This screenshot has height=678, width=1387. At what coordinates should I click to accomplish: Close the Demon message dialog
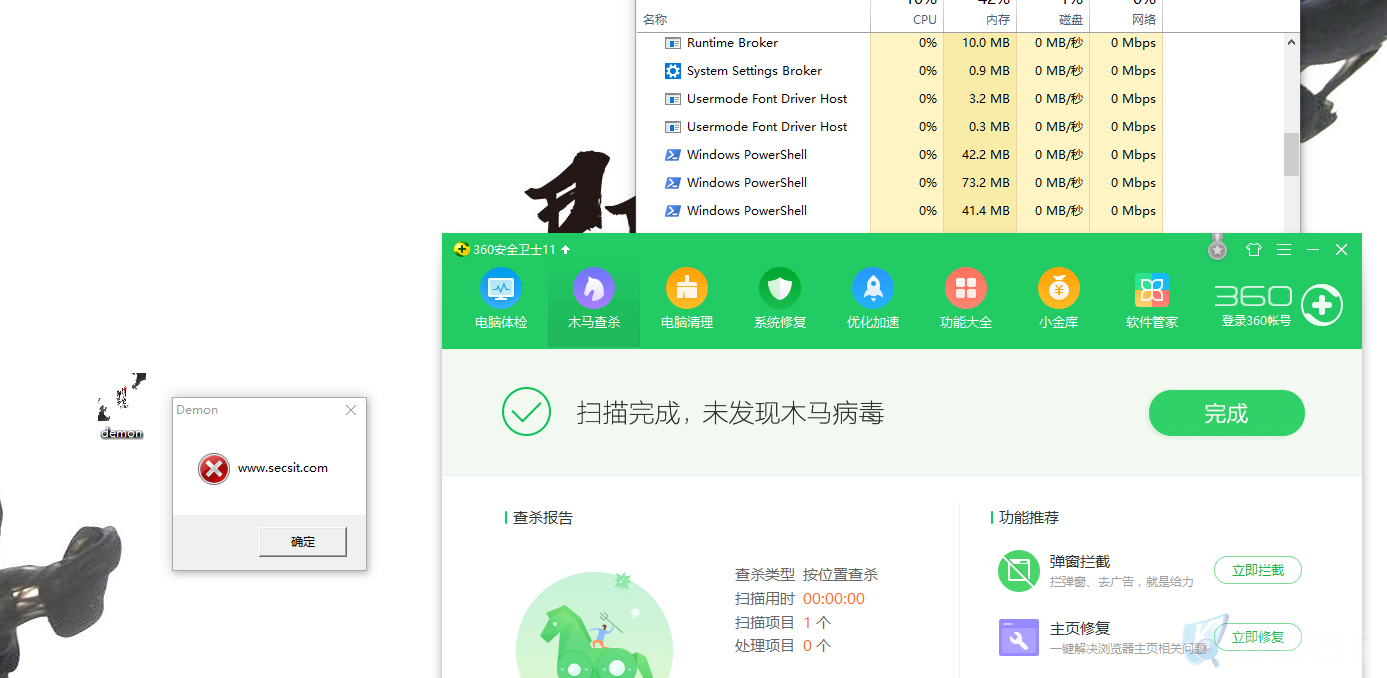(x=351, y=410)
